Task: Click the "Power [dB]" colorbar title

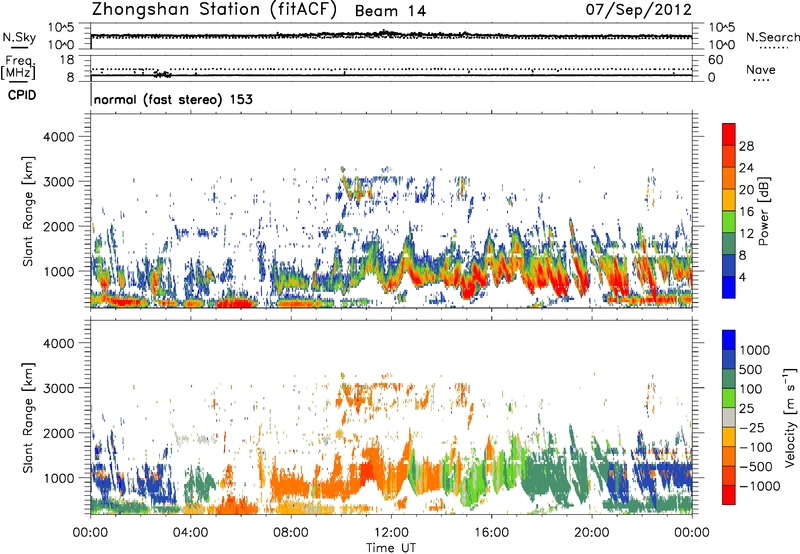Action: (764, 211)
